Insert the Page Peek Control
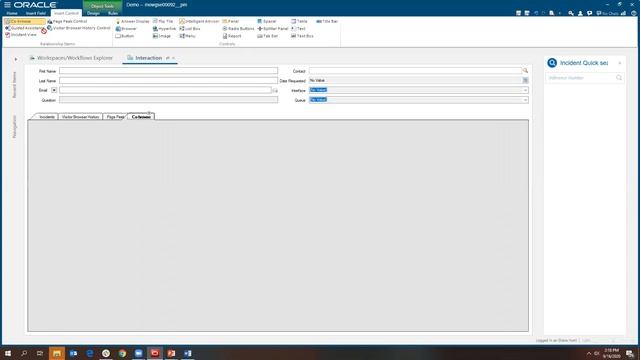This screenshot has width=640, height=360. 67,21
